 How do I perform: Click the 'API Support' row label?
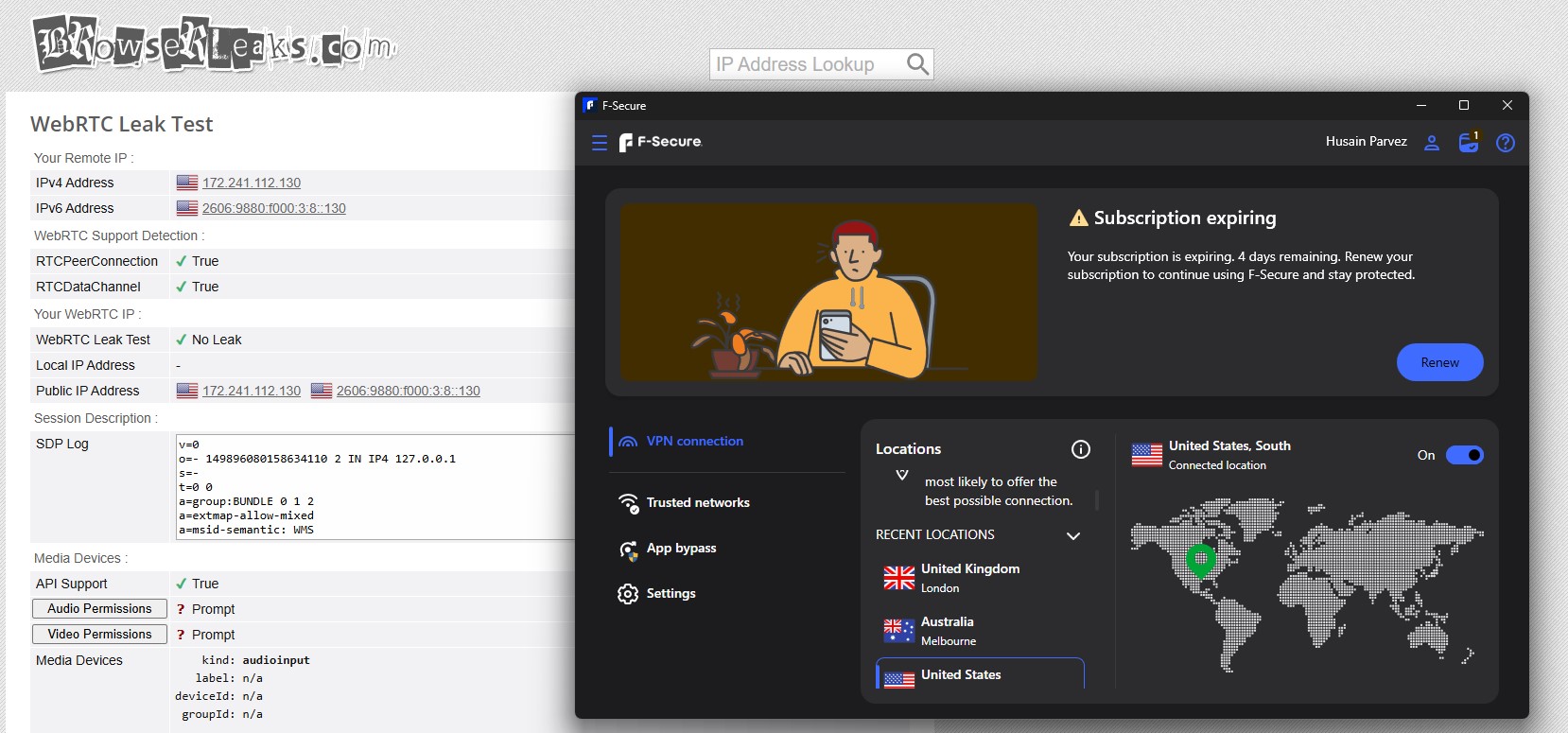click(72, 585)
